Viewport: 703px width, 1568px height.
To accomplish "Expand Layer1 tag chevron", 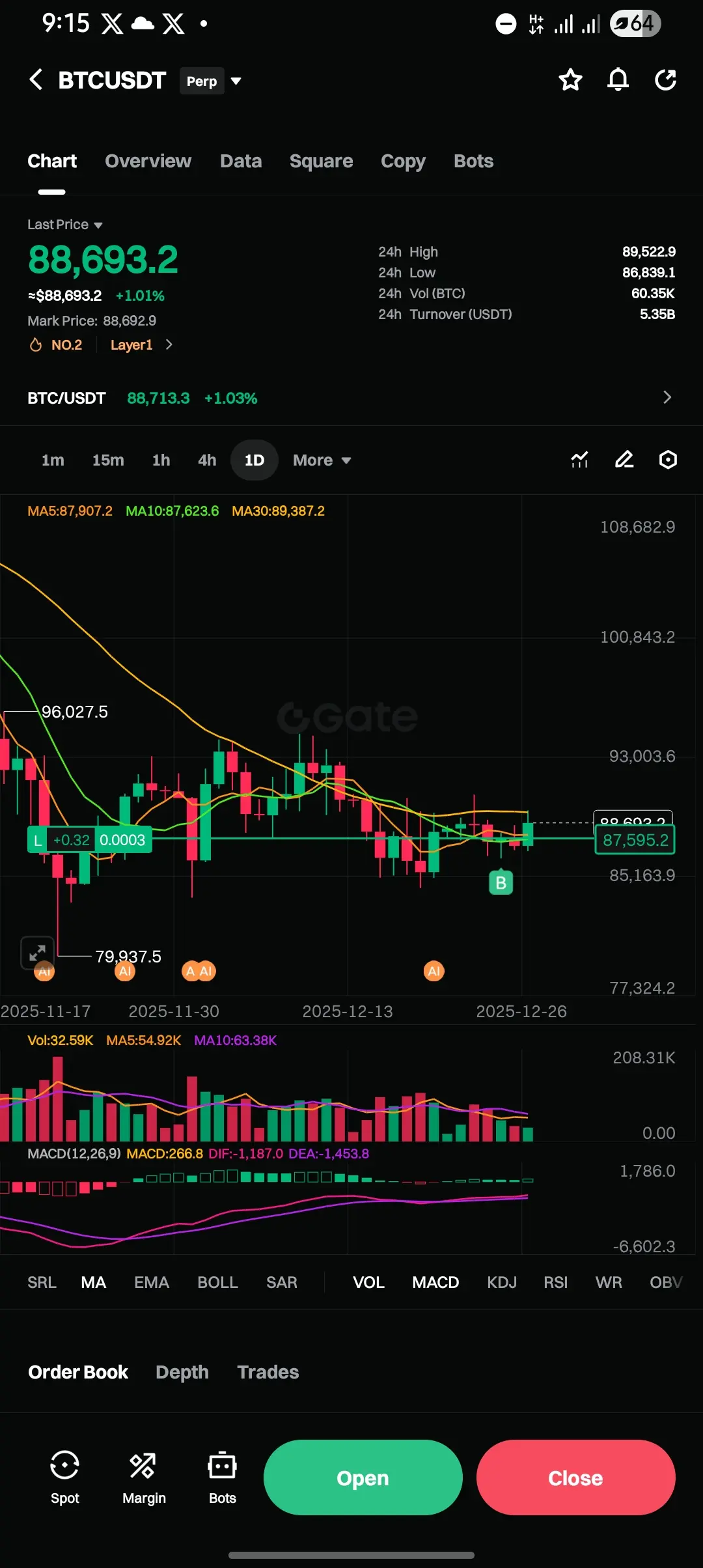I will click(x=169, y=344).
